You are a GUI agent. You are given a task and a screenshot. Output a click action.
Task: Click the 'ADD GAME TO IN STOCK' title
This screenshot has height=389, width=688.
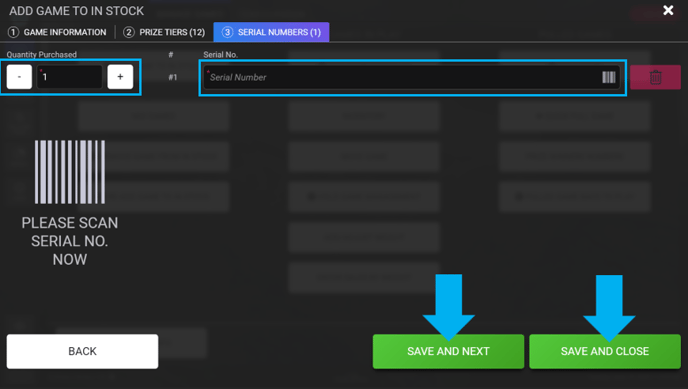pyautogui.click(x=76, y=11)
